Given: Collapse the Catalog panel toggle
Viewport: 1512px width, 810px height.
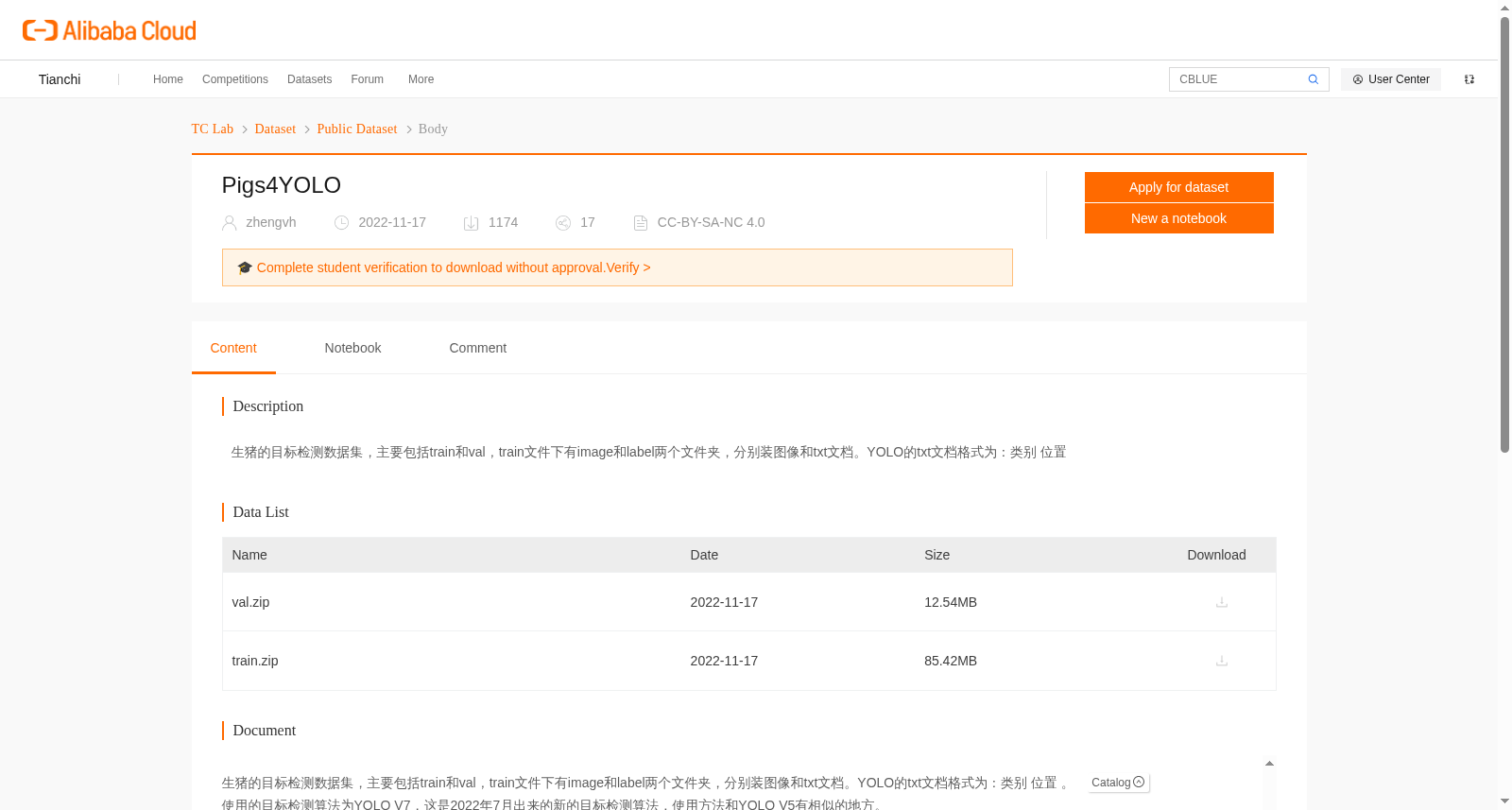Looking at the screenshot, I should 1139,782.
